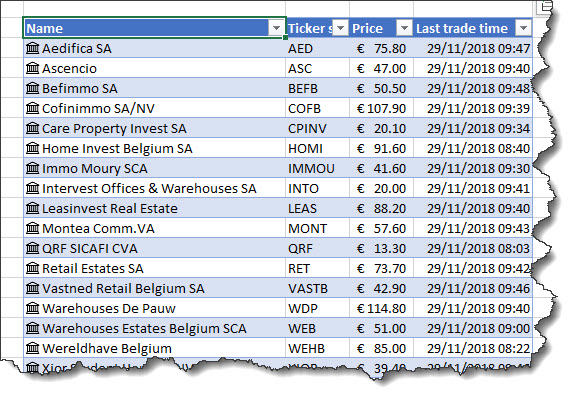
Task: Select ticker cell ASC
Action: click(x=317, y=68)
